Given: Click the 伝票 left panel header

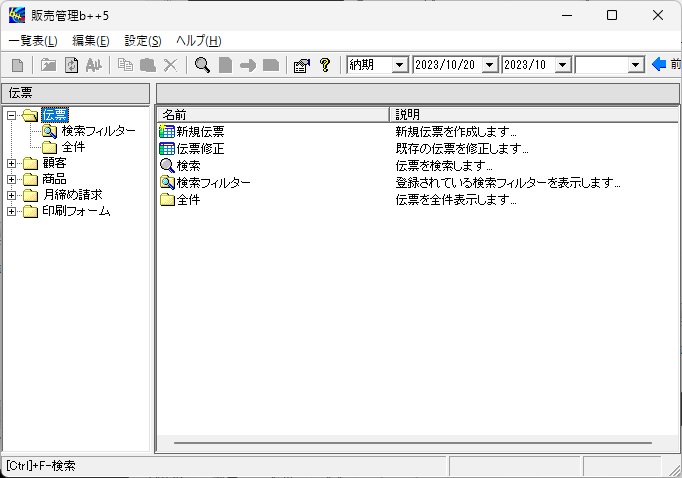Looking at the screenshot, I should (76, 93).
